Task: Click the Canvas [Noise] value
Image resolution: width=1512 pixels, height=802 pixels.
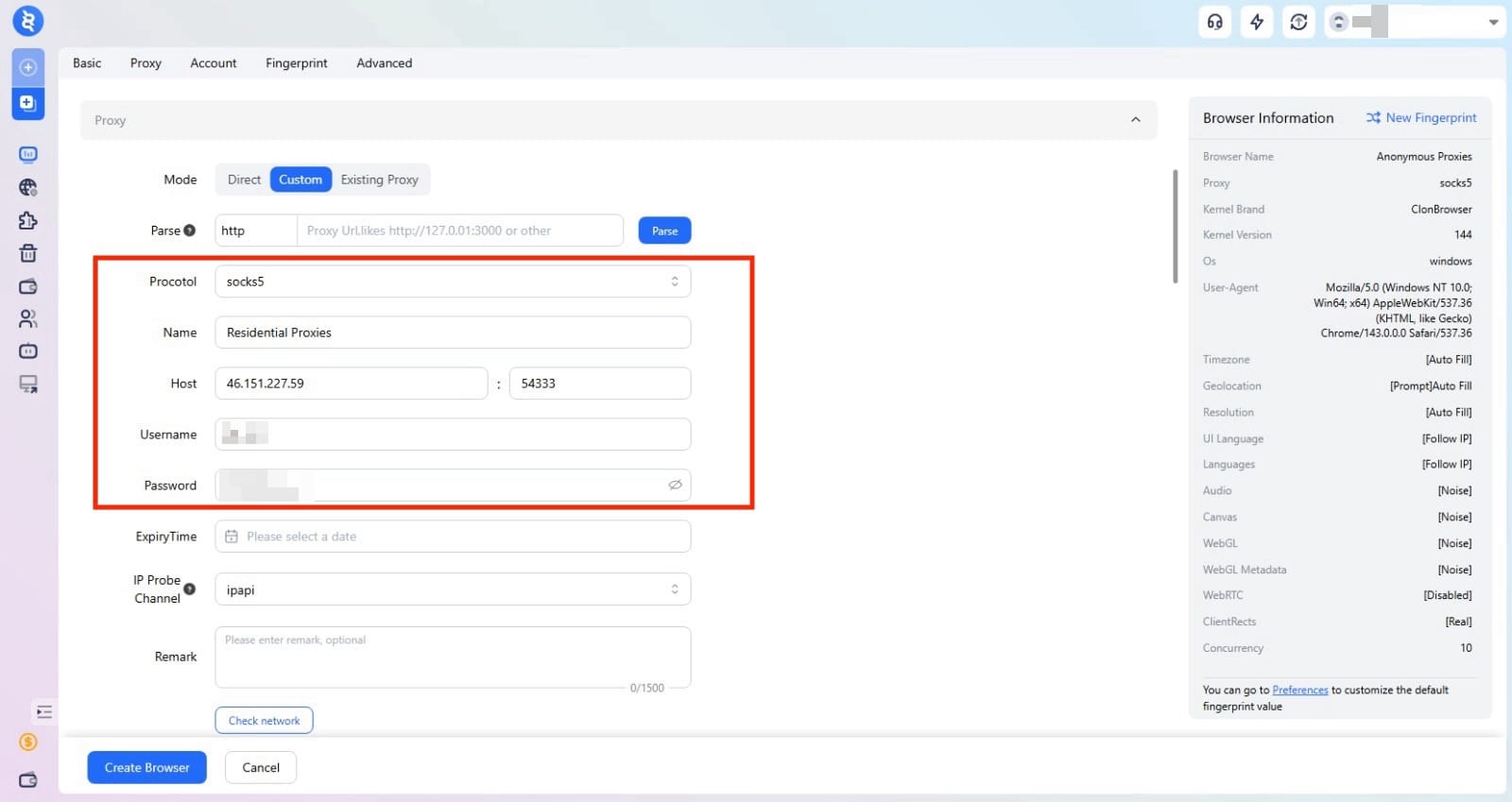Action: (1454, 517)
